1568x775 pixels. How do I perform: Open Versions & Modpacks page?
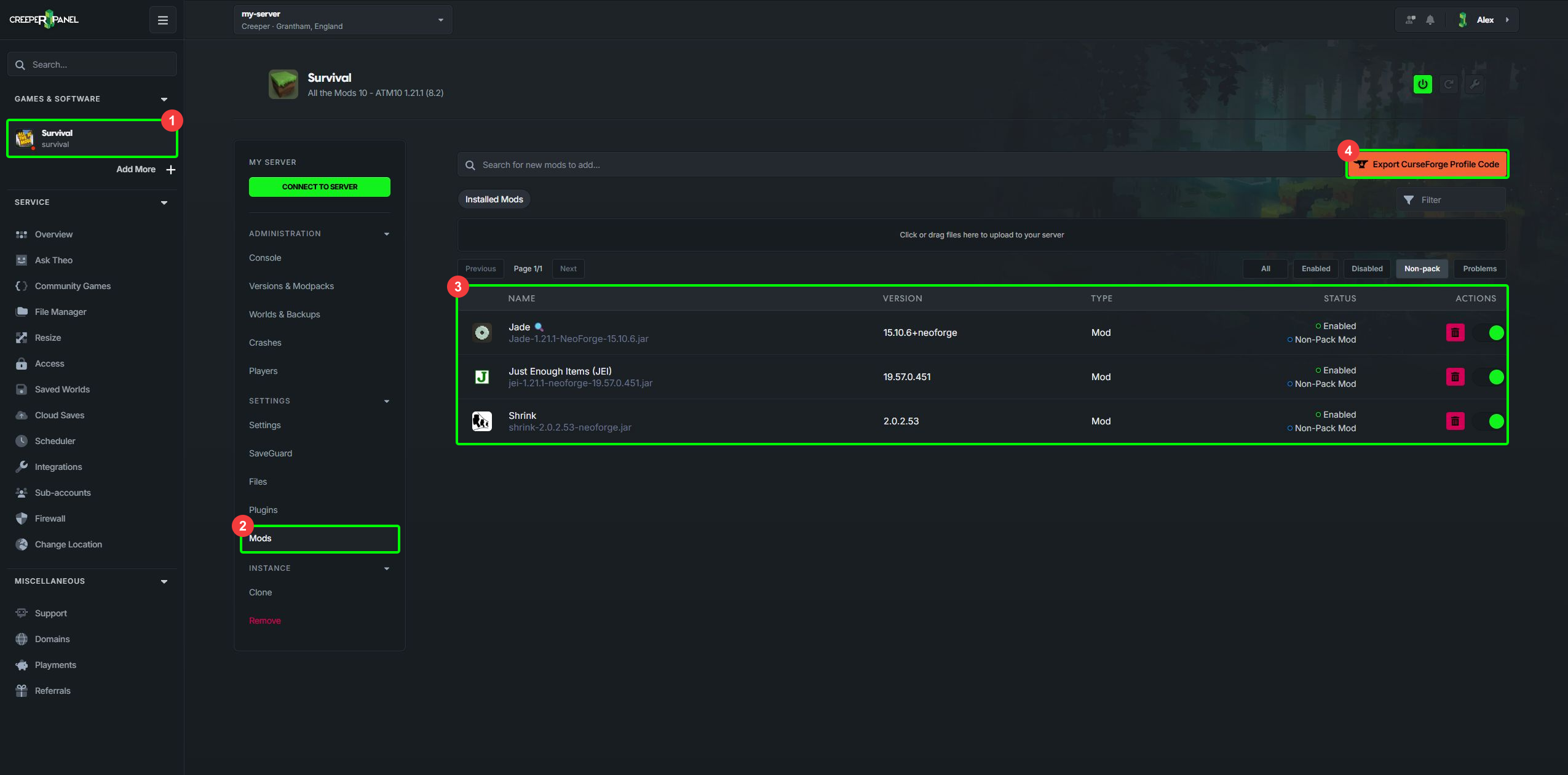[x=291, y=286]
